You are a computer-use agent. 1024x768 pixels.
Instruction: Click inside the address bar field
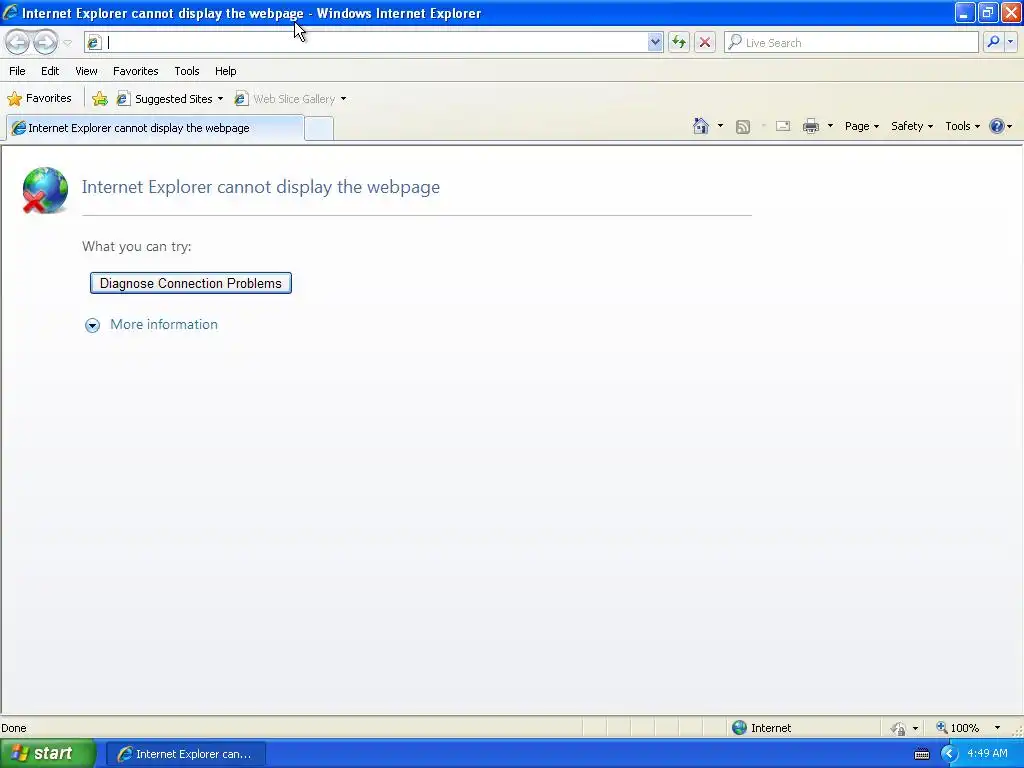tap(376, 42)
